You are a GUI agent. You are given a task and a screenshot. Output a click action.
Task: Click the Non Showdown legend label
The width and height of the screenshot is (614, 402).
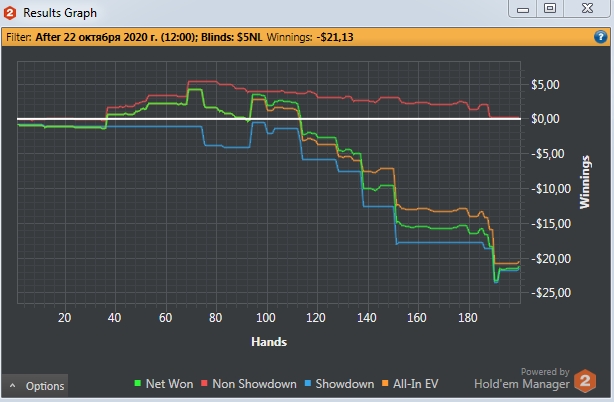point(254,384)
